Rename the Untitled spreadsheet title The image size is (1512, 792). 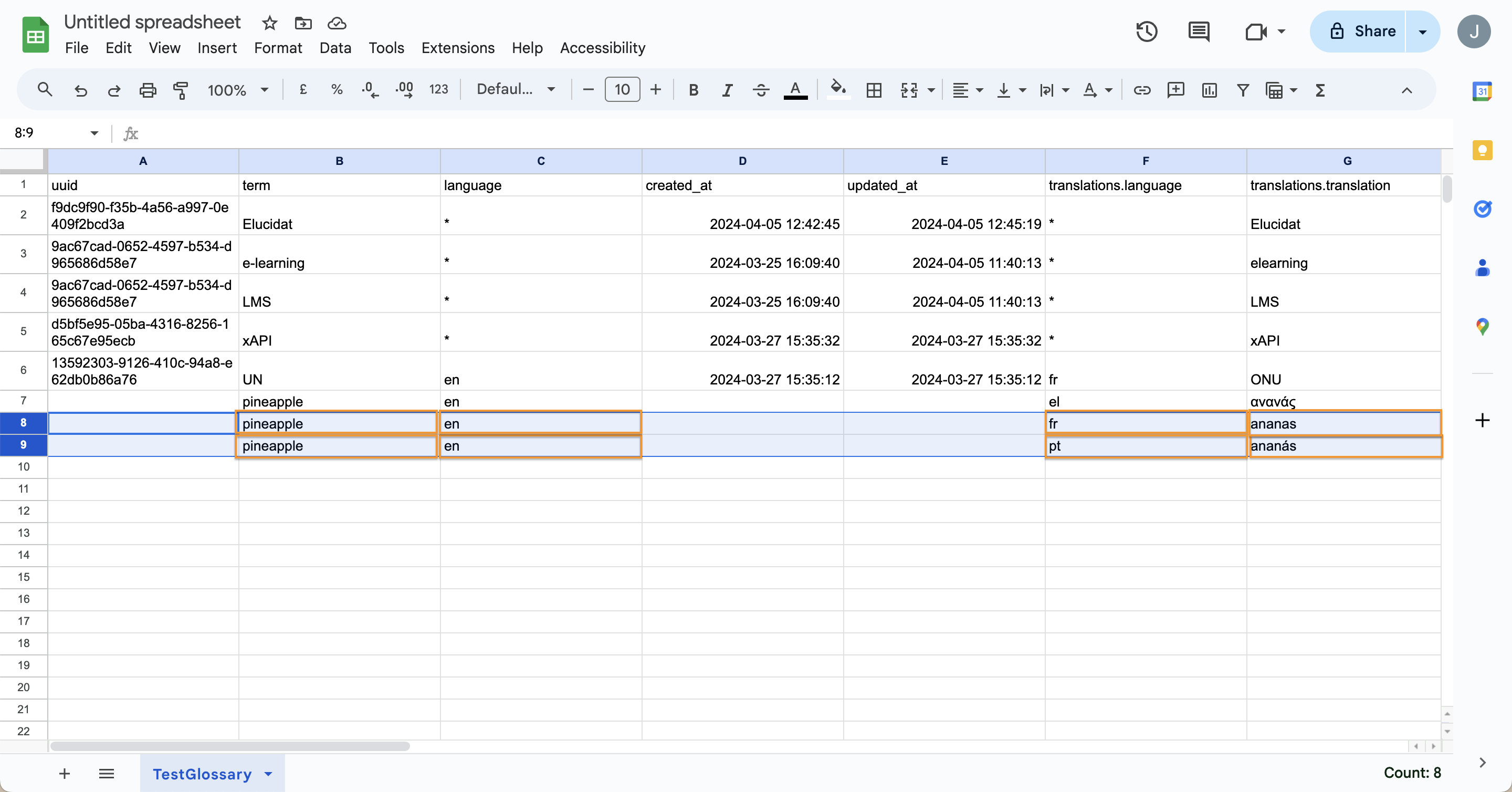(152, 22)
